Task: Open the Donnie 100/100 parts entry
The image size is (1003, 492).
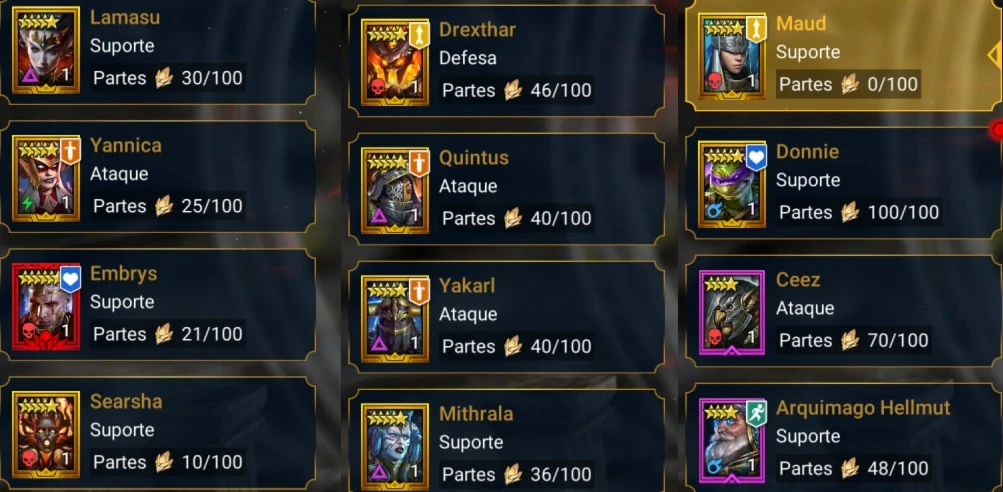Action: (x=843, y=183)
